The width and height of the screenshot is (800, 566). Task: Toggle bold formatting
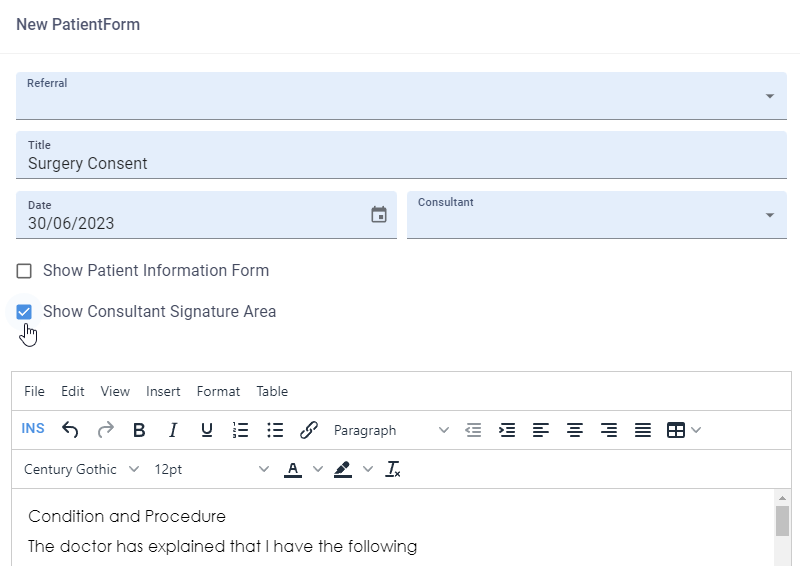139,430
